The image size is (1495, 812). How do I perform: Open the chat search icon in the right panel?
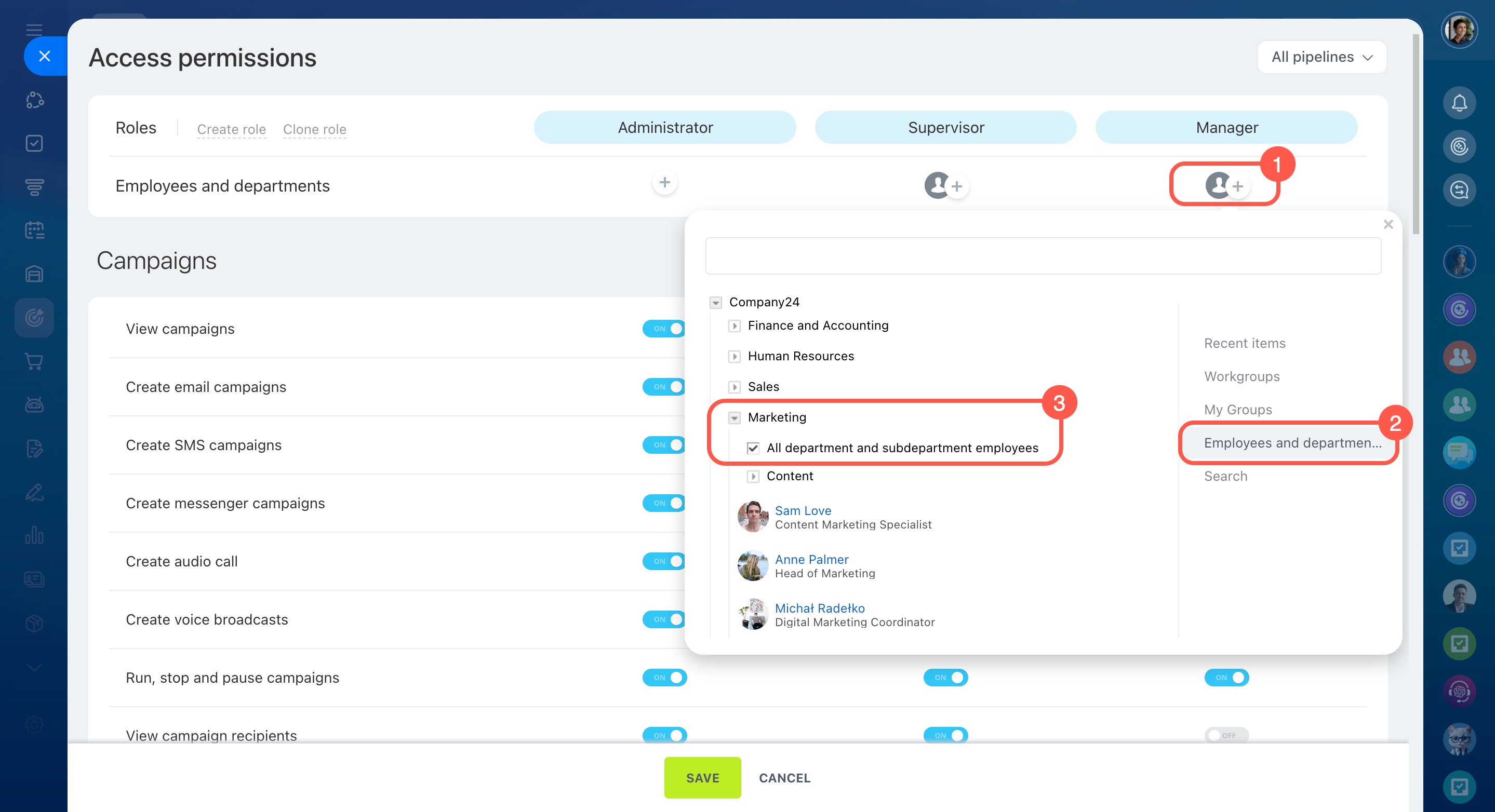click(x=1459, y=190)
